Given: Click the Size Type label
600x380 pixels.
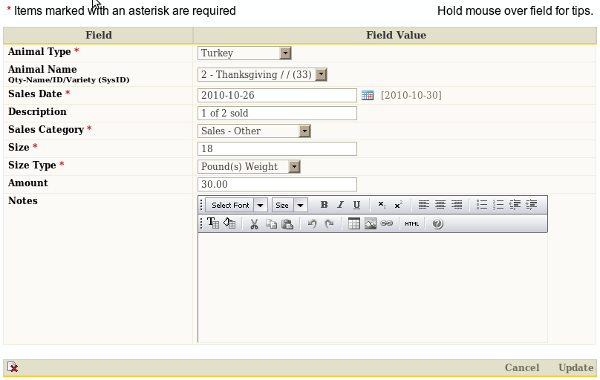Looking at the screenshot, I should click(32, 165).
